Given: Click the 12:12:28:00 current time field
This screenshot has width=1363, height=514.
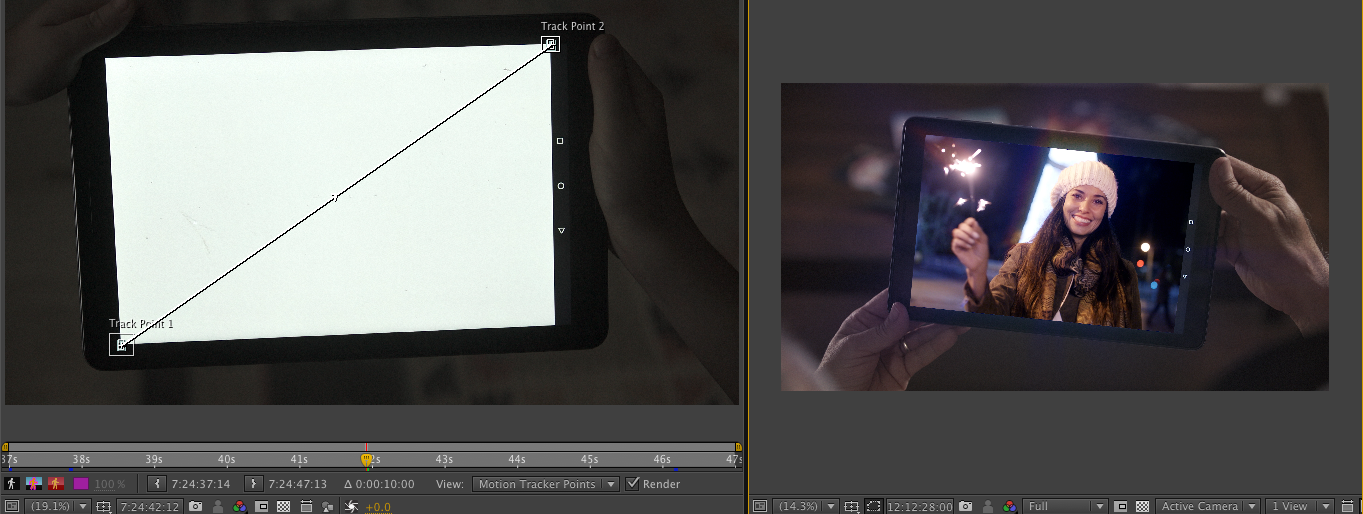Looking at the screenshot, I should click(x=920, y=507).
